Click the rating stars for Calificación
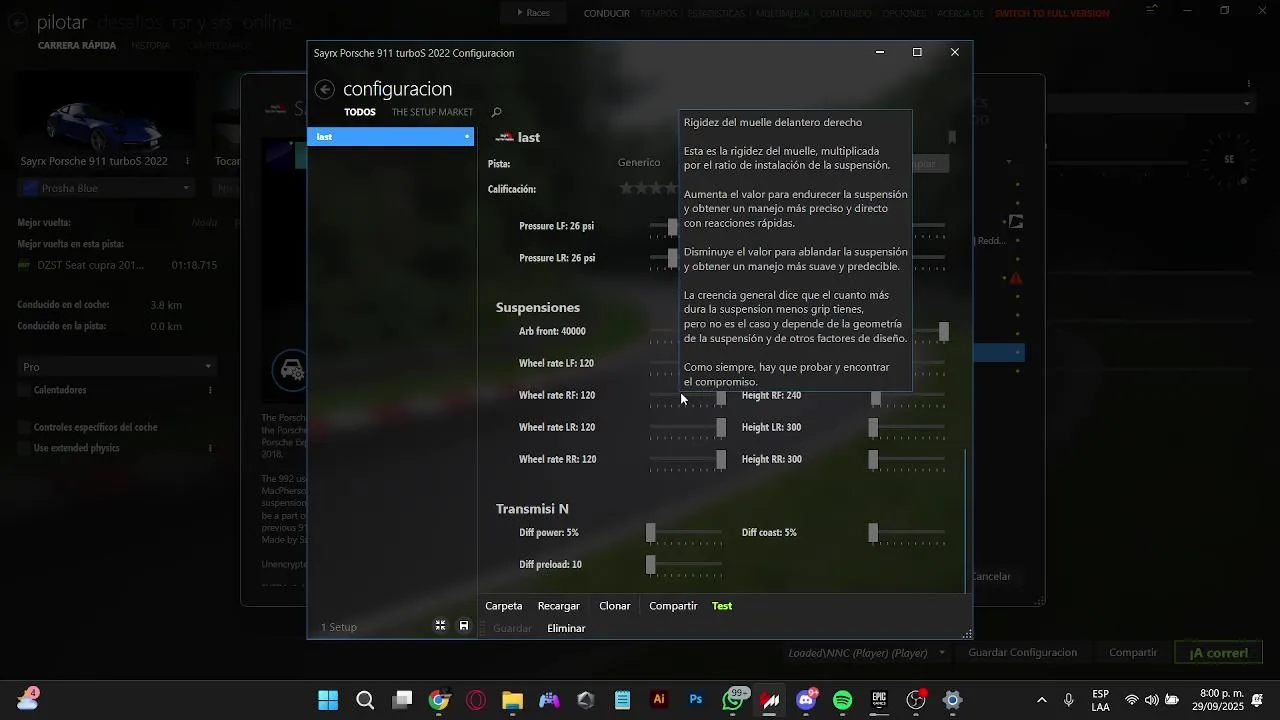 coord(648,188)
